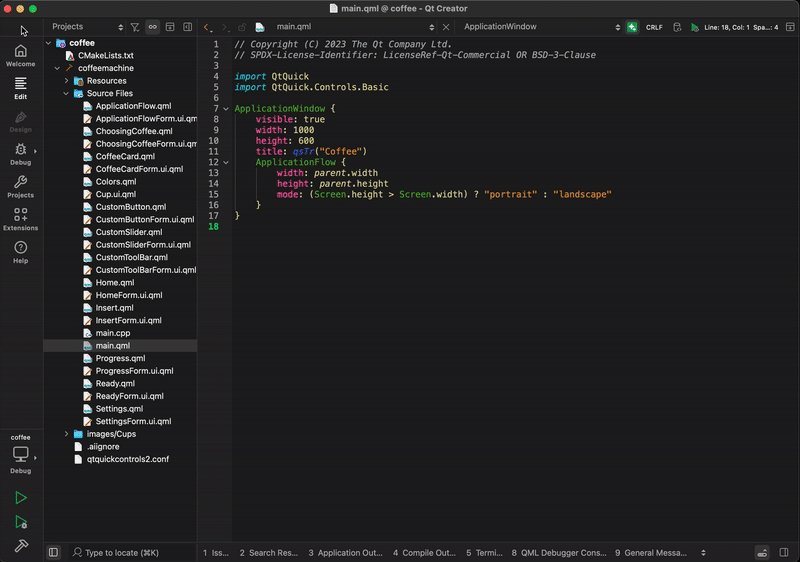The width and height of the screenshot is (800, 562).
Task: Build the project with hammer icon
Action: coord(21,546)
